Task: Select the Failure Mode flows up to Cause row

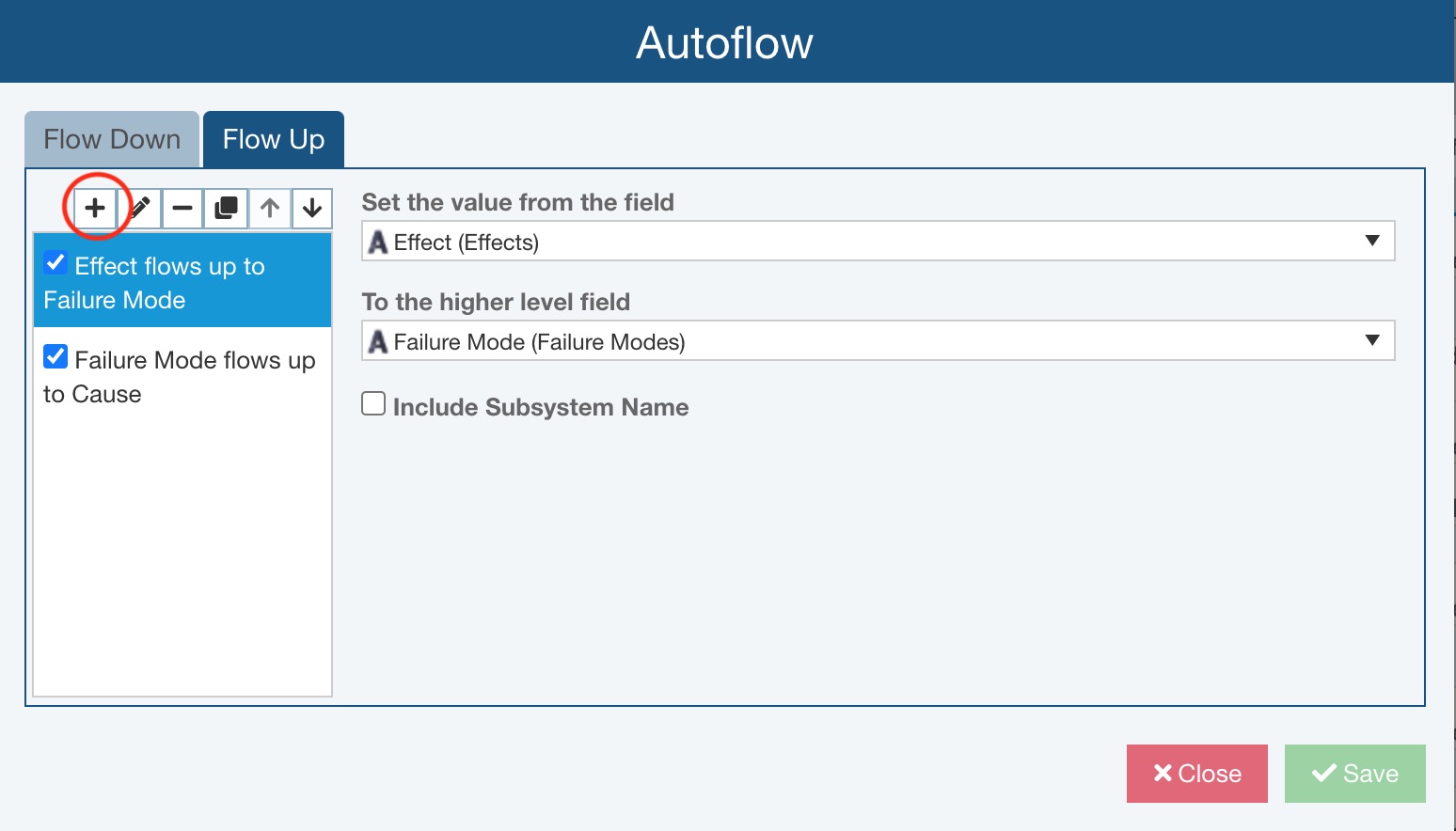Action: 182,376
